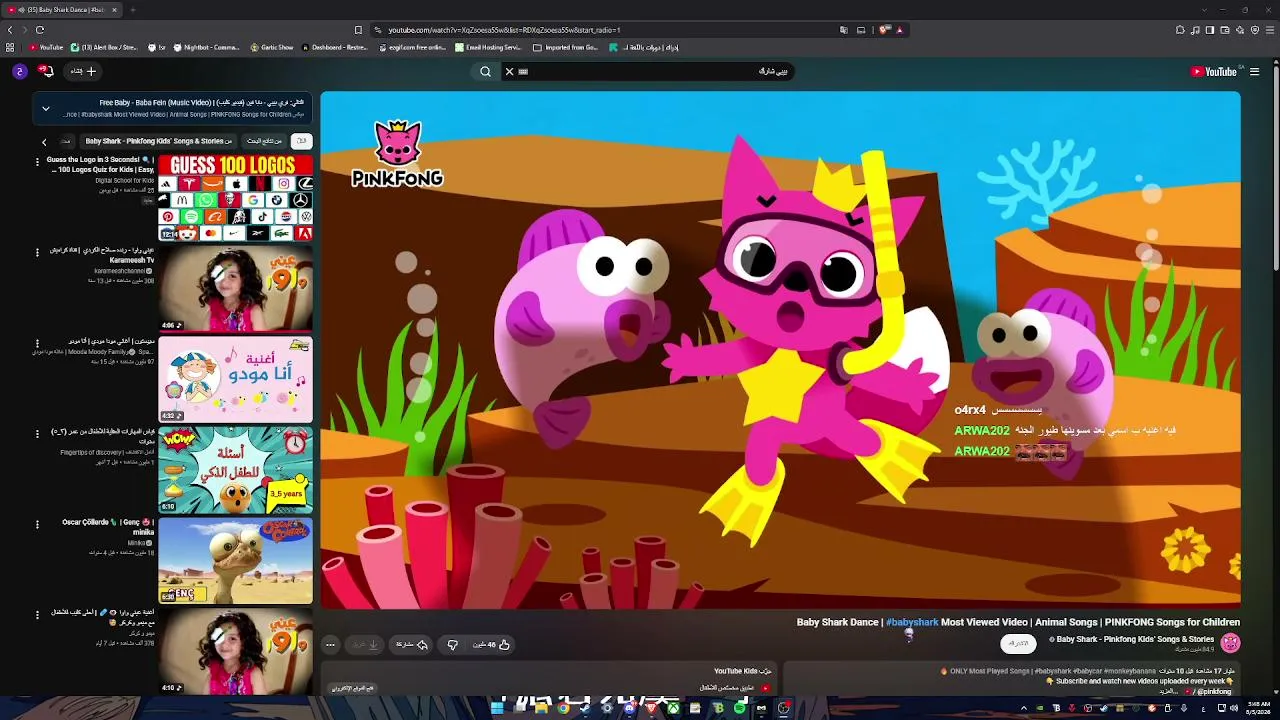
Task: Open a new browser tab
Action: click(x=132, y=10)
